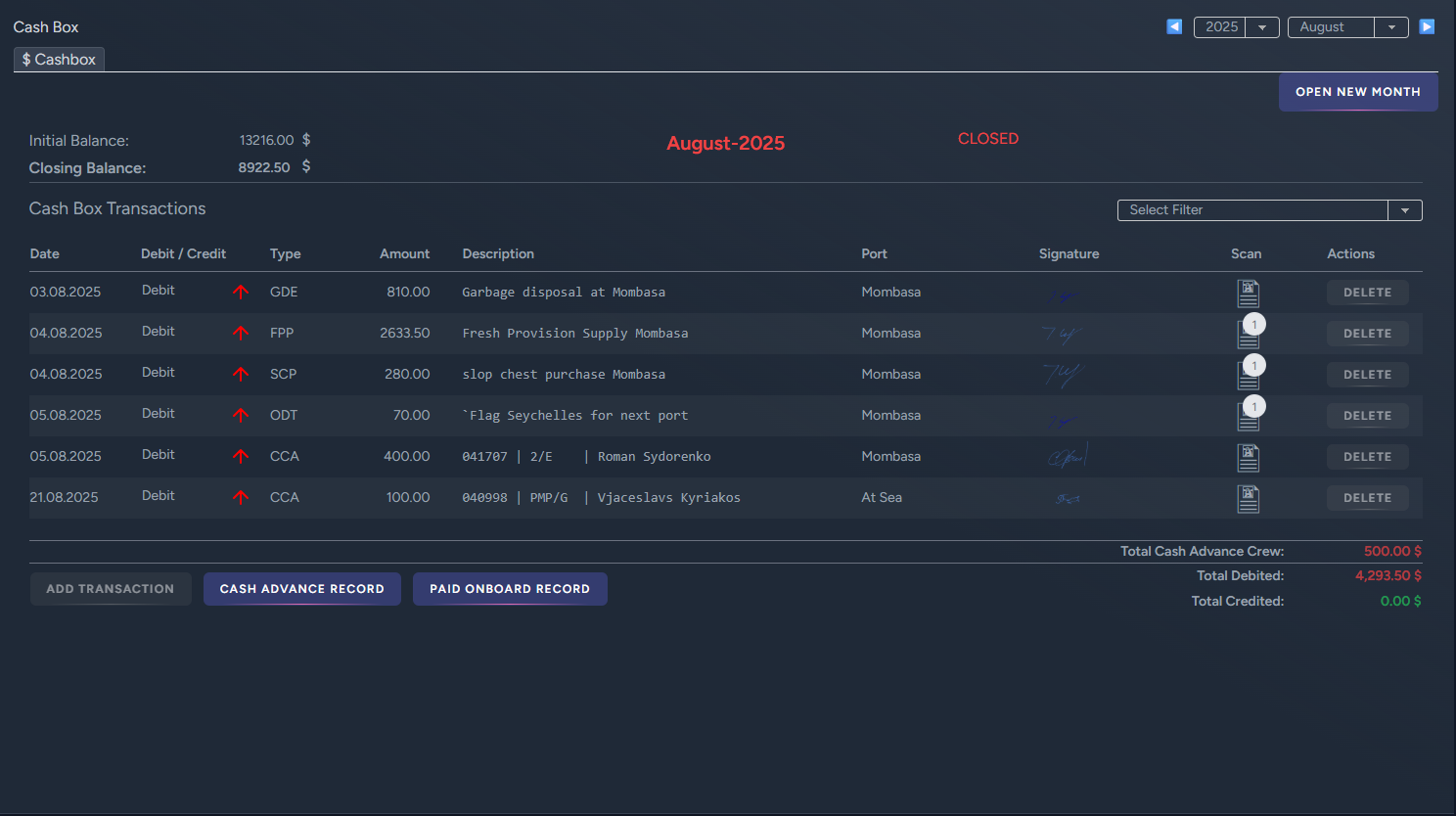View the scan on the Vjaceslavs Kyriakos row
The image size is (1456, 816).
click(x=1248, y=498)
